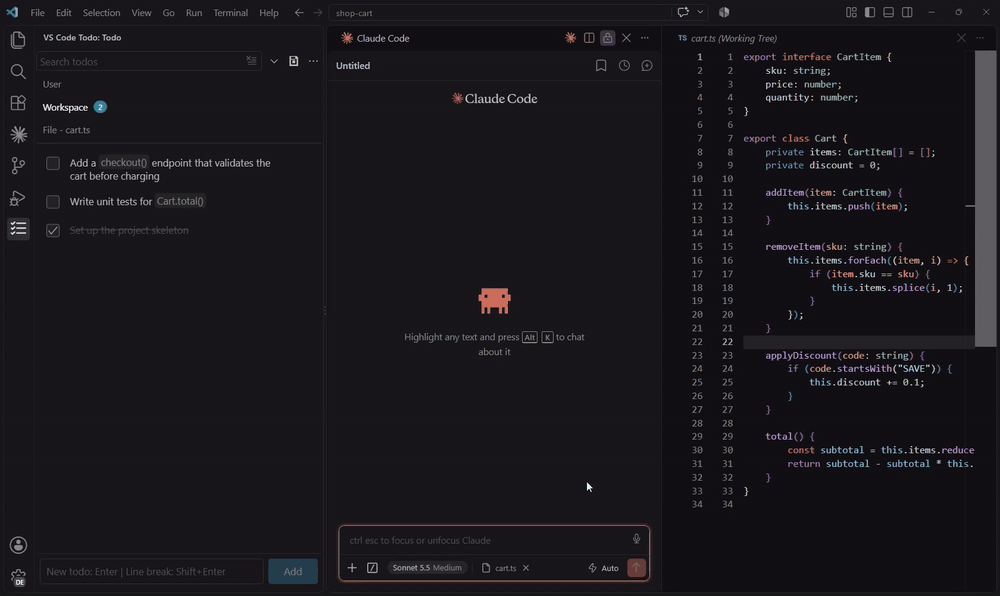
Task: Click the diff editor vertical scrollbar
Action: (x=985, y=198)
